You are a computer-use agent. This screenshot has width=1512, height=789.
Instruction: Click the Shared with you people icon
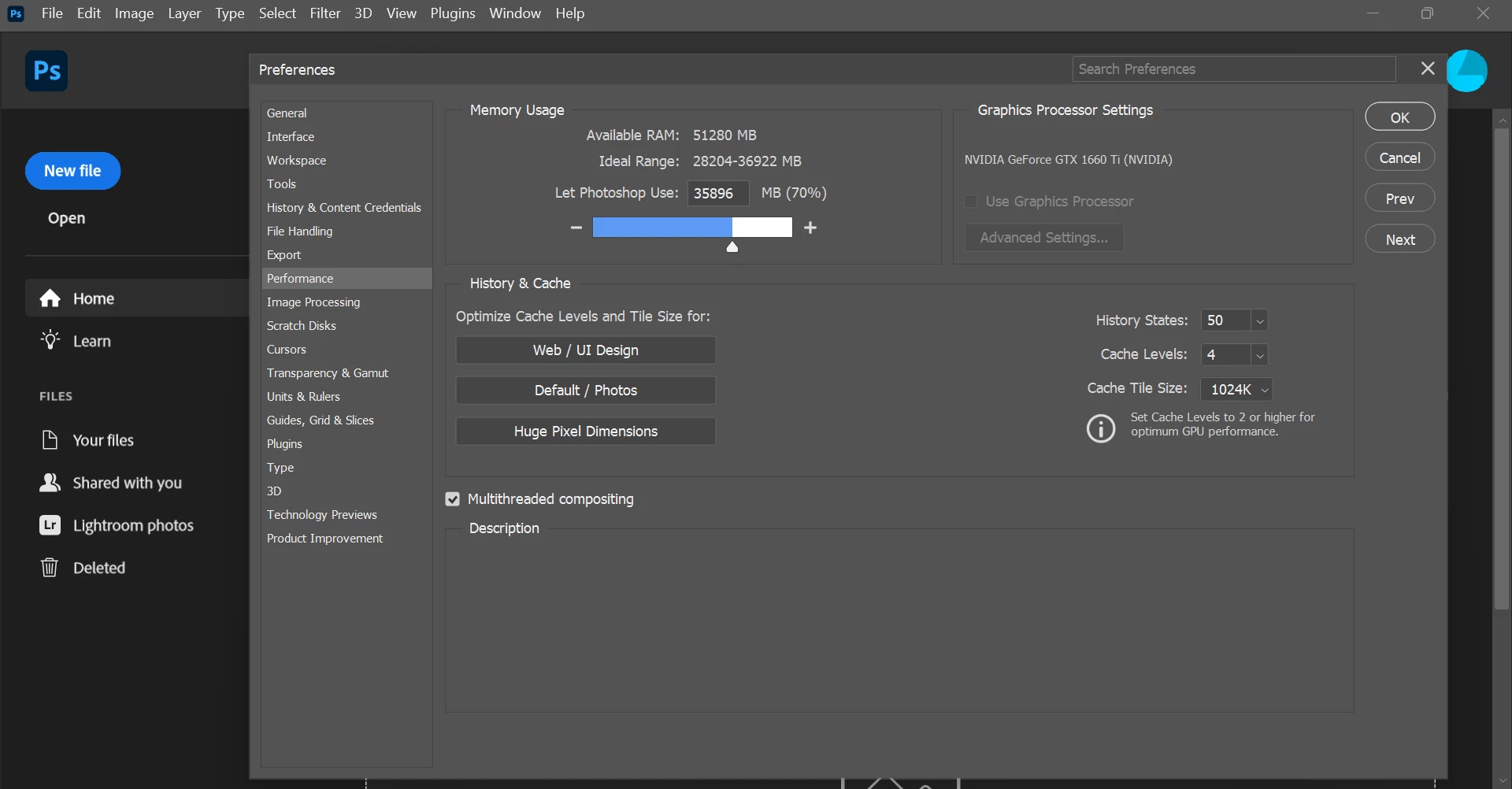point(50,483)
